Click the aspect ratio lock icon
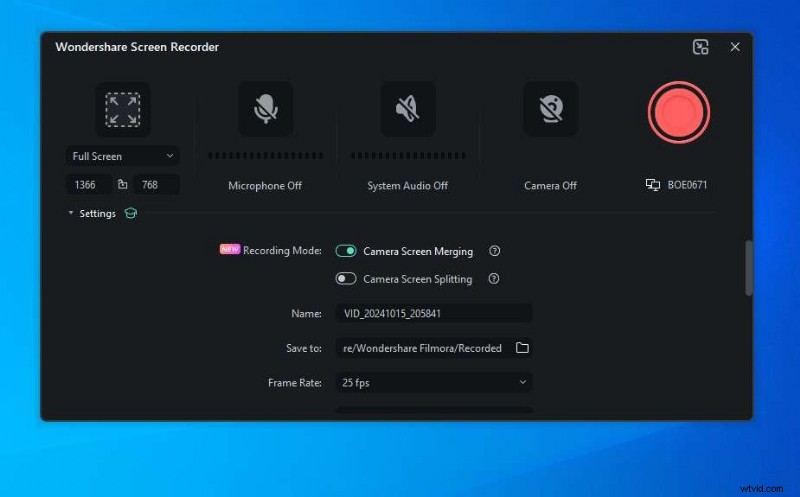This screenshot has width=800, height=497. [x=122, y=184]
